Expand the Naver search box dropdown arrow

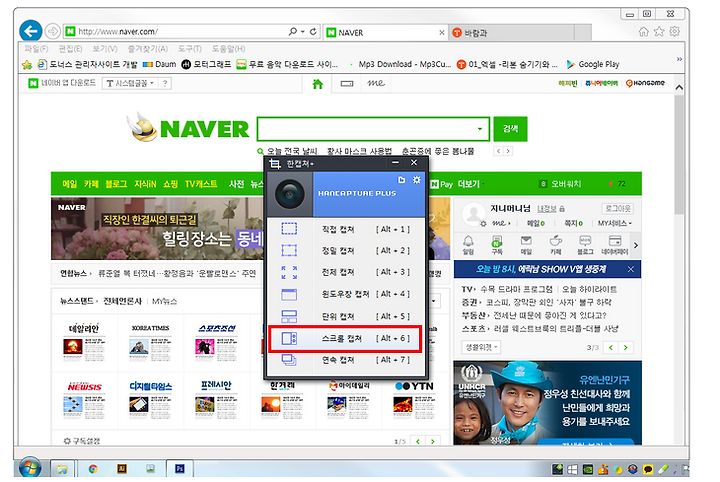point(480,129)
